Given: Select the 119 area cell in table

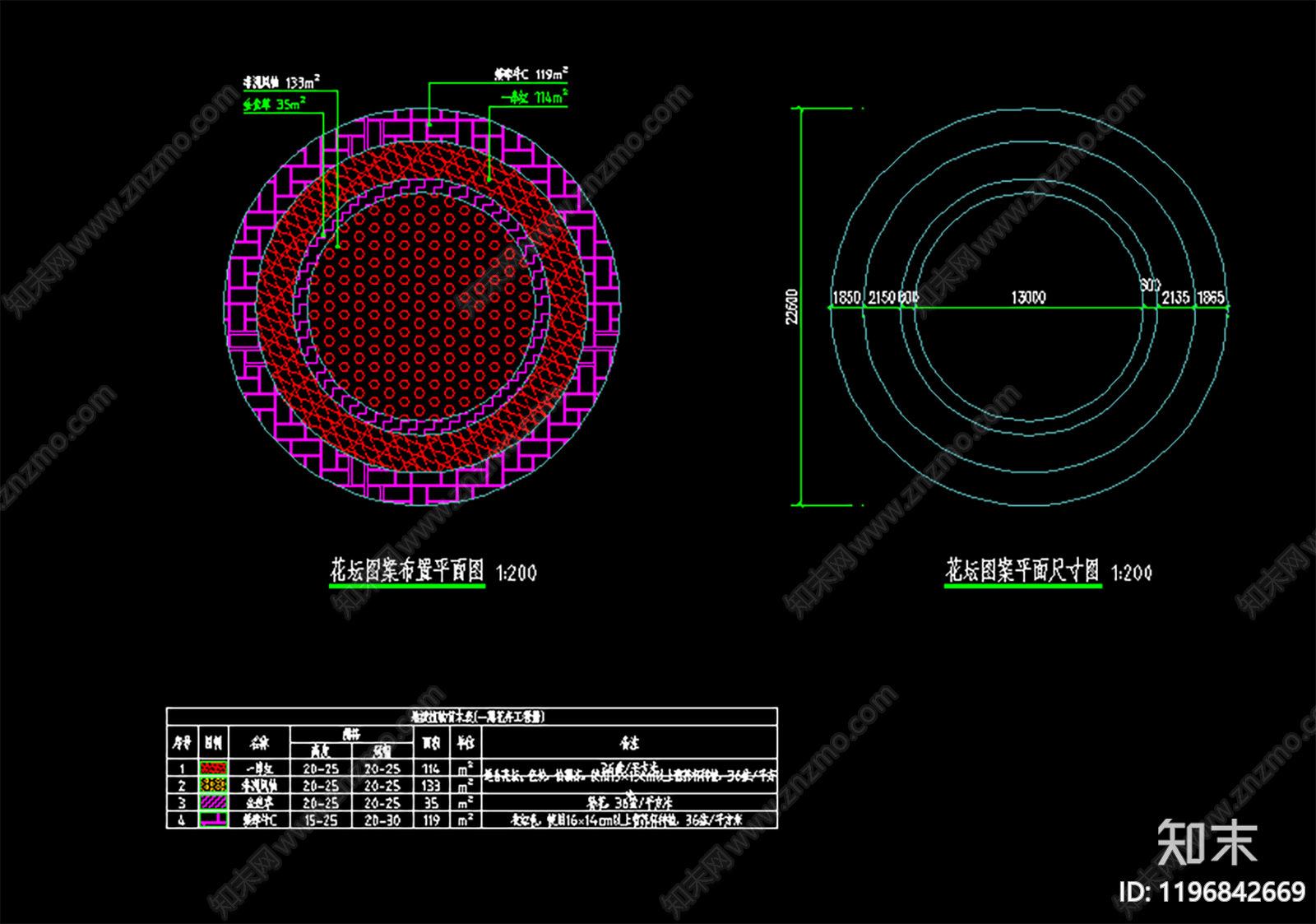Looking at the screenshot, I should pos(431,820).
